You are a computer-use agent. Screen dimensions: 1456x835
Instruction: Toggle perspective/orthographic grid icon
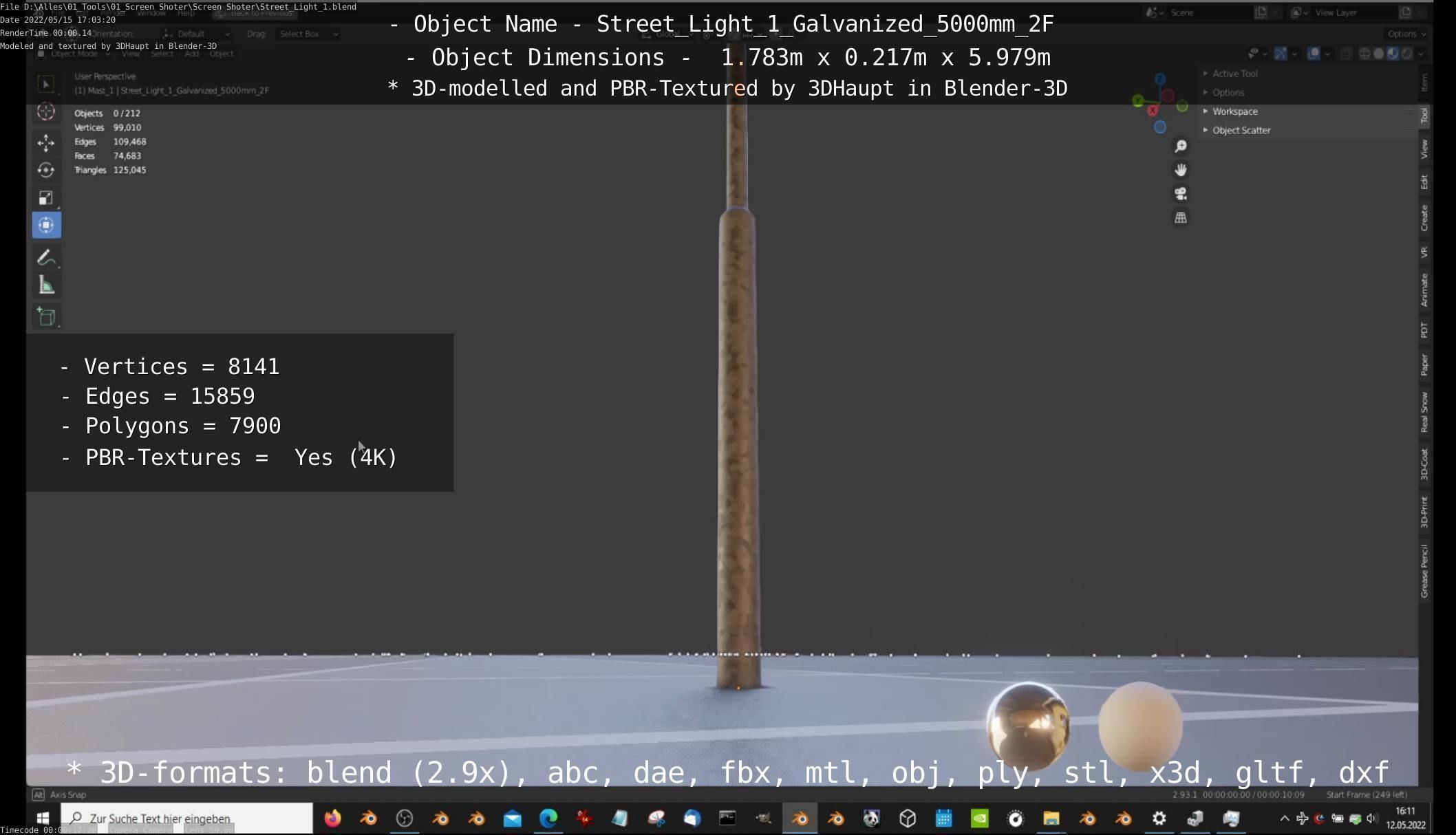(x=1181, y=218)
